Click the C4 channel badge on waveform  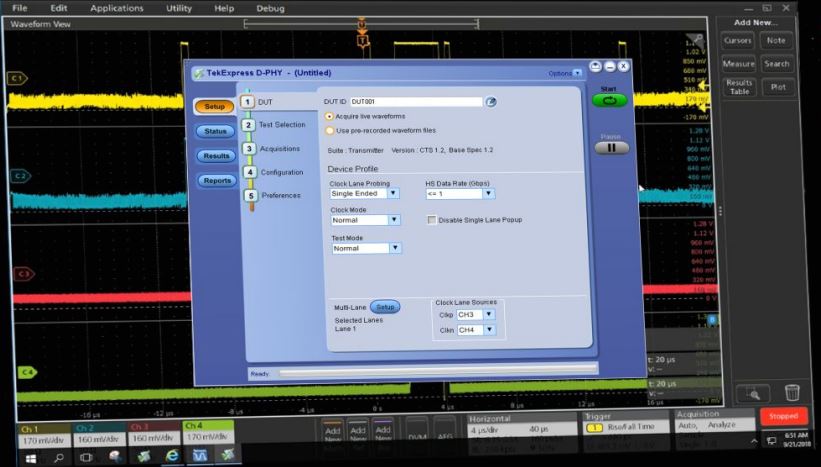coord(27,372)
